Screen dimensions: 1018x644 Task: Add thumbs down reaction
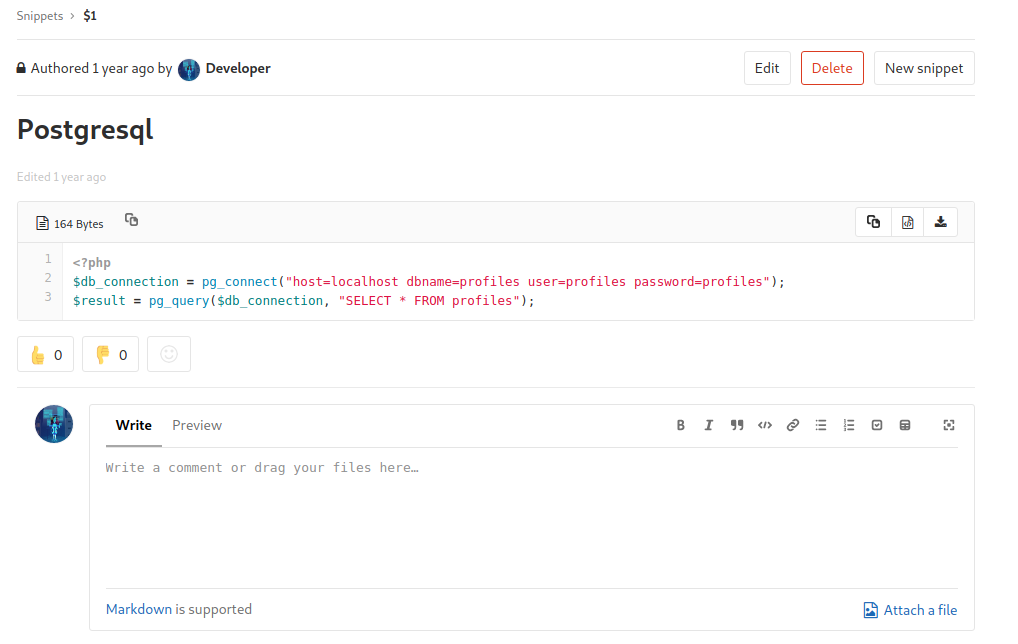[110, 354]
